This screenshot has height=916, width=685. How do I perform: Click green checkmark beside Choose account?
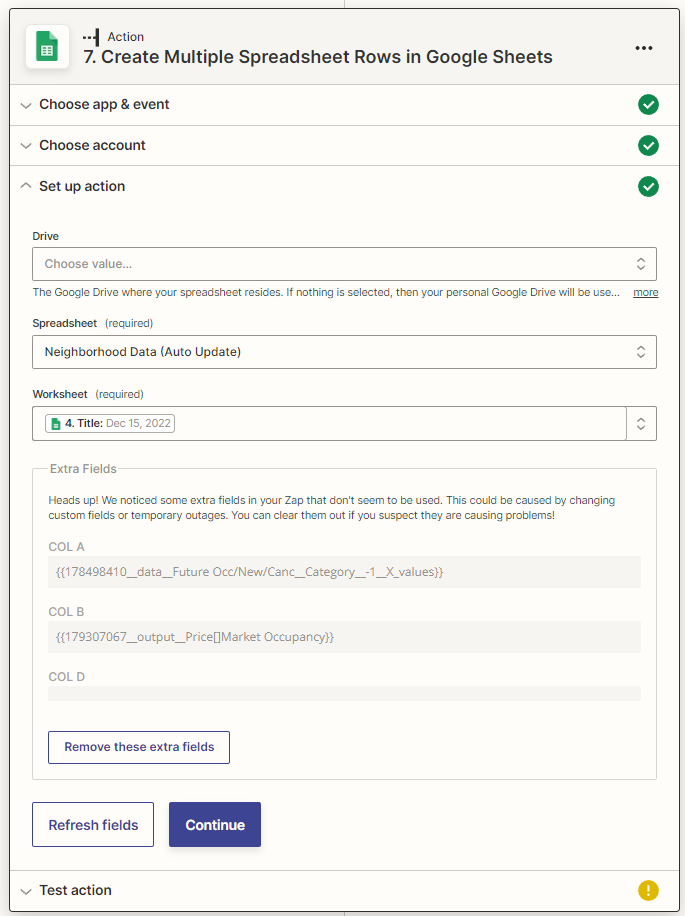coord(648,145)
